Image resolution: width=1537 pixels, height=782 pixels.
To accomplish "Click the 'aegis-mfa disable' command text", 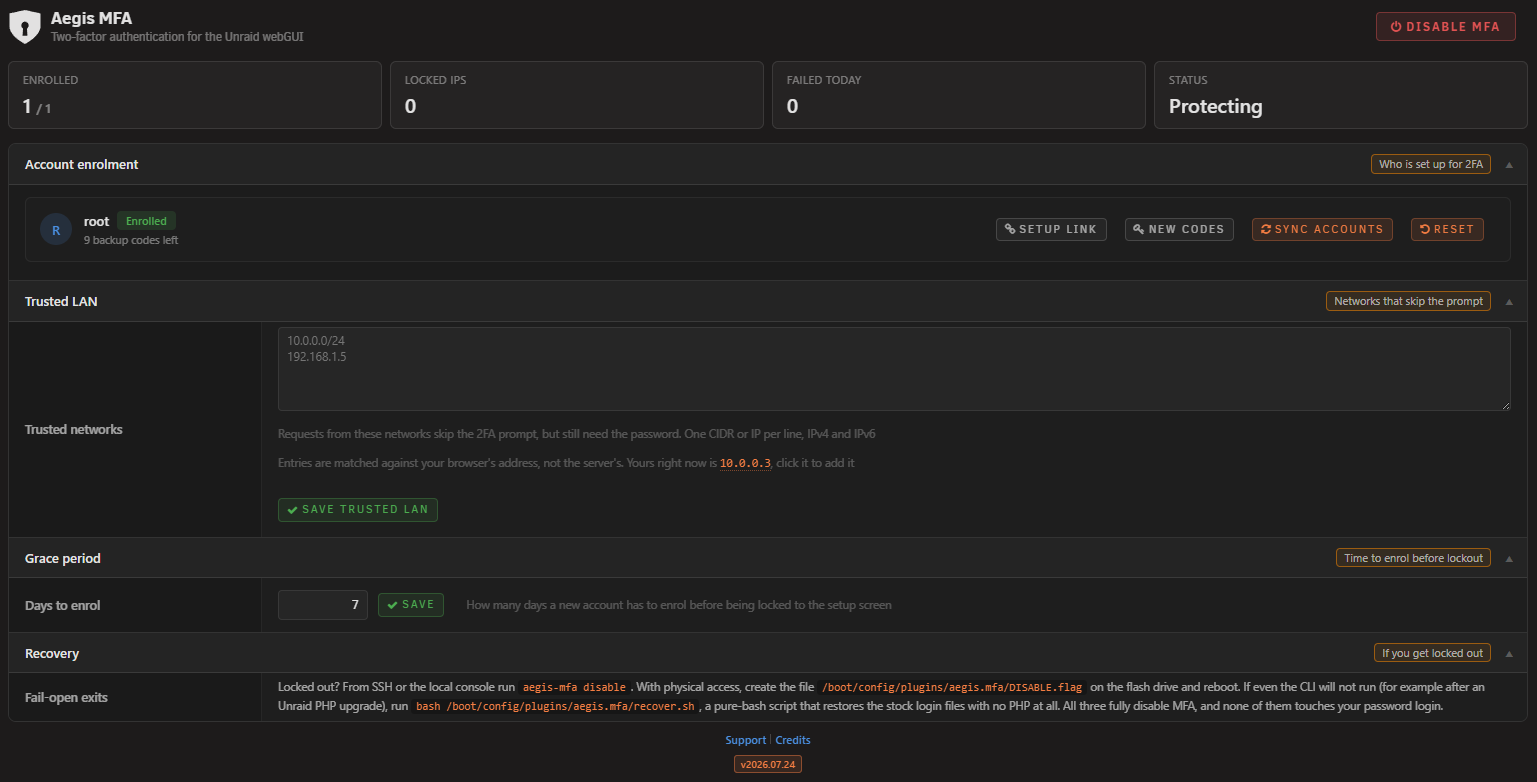I will [x=574, y=688].
